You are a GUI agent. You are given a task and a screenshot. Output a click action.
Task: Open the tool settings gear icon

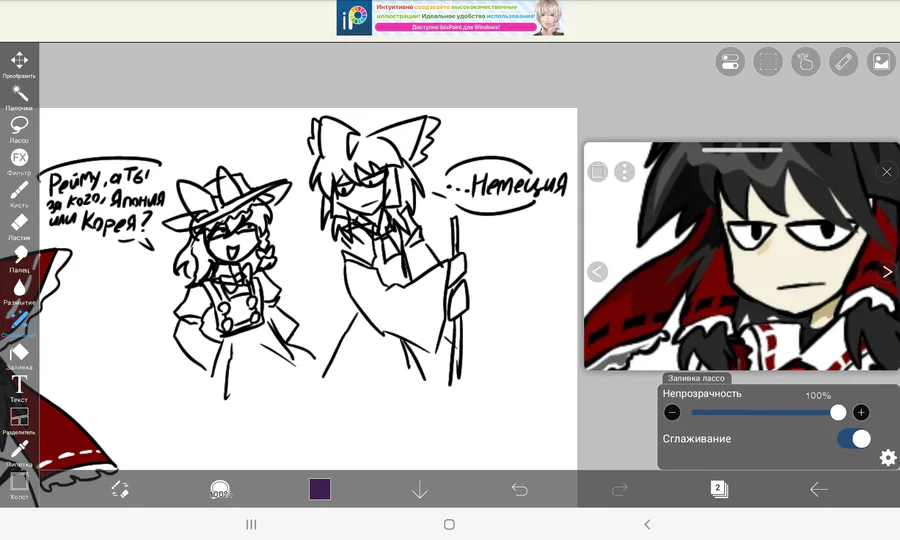[888, 457]
